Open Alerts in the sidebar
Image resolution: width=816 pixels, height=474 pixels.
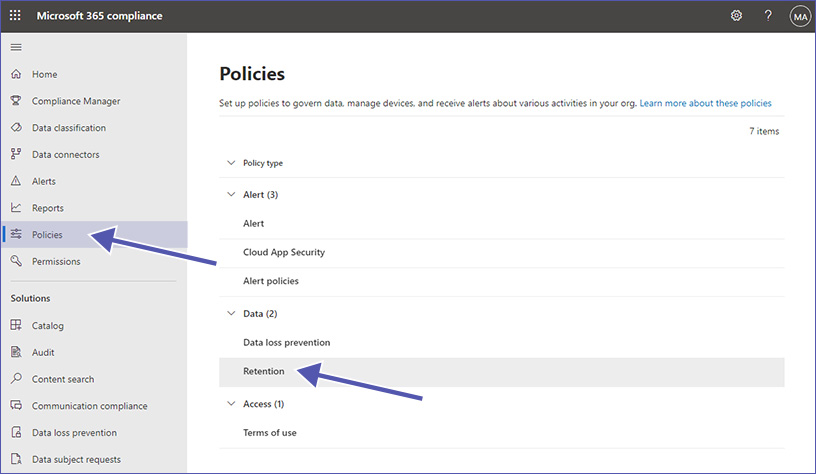click(94, 181)
